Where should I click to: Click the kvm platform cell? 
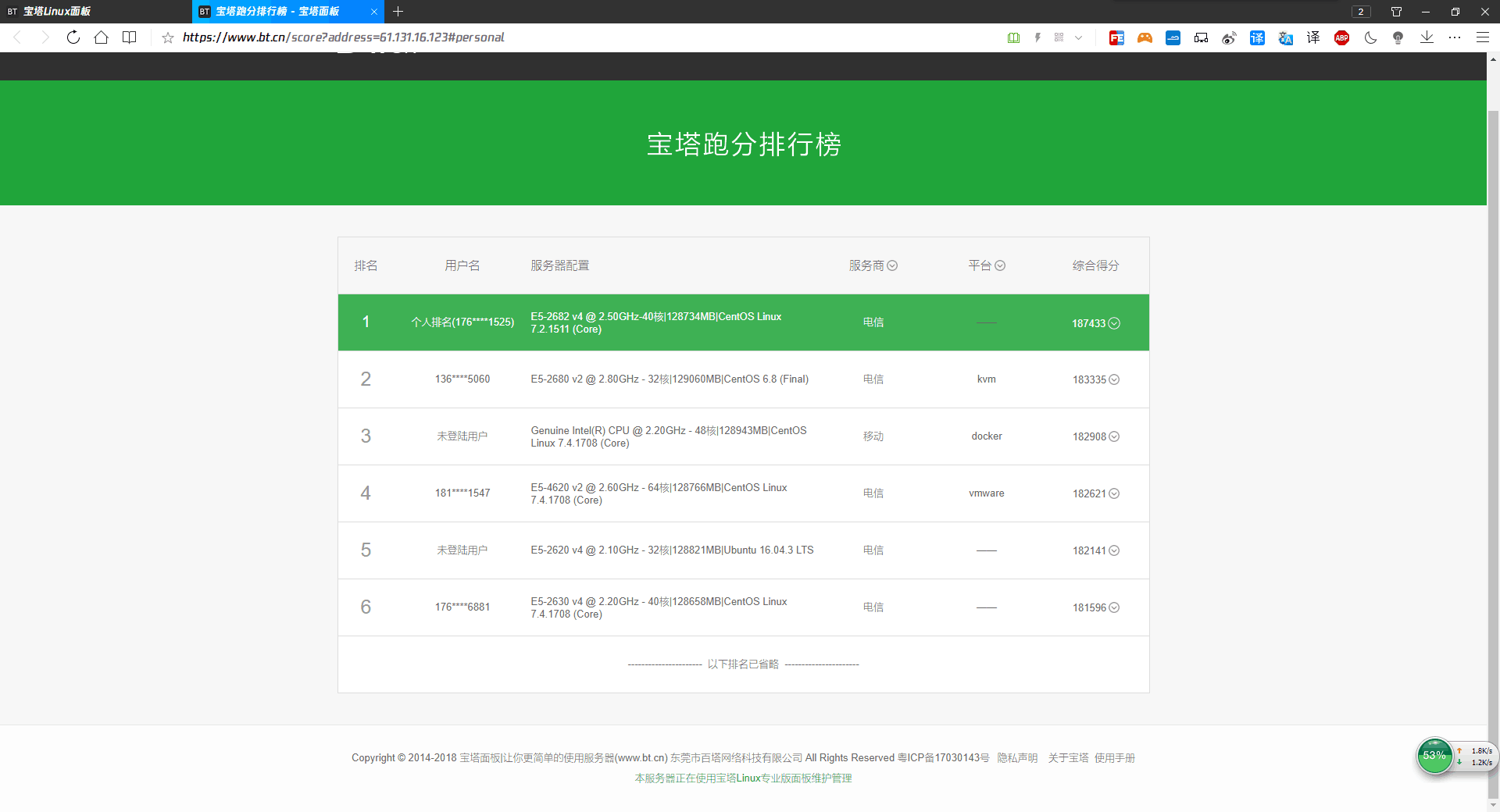[x=987, y=379]
